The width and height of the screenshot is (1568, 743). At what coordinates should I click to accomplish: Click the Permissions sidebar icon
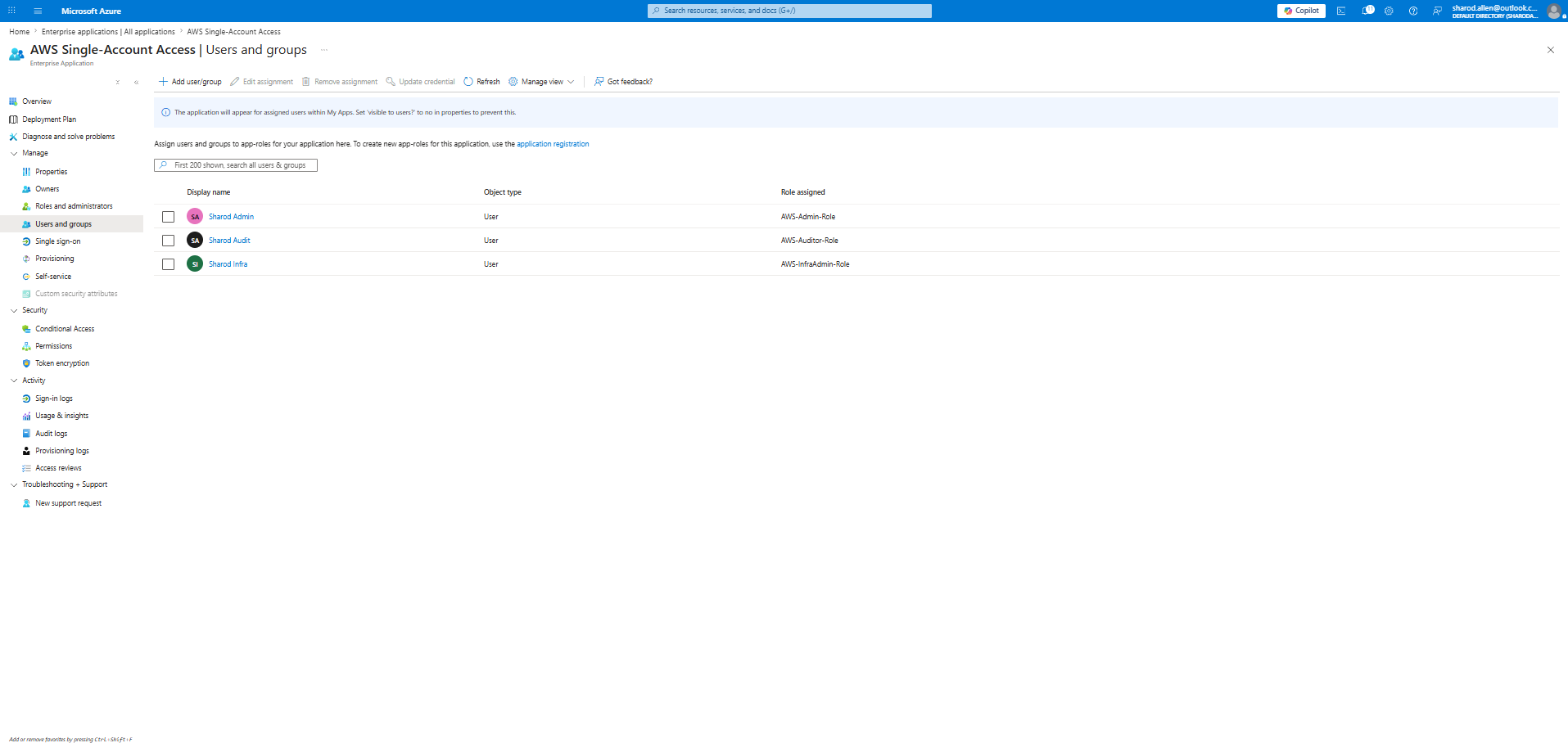pyautogui.click(x=26, y=346)
